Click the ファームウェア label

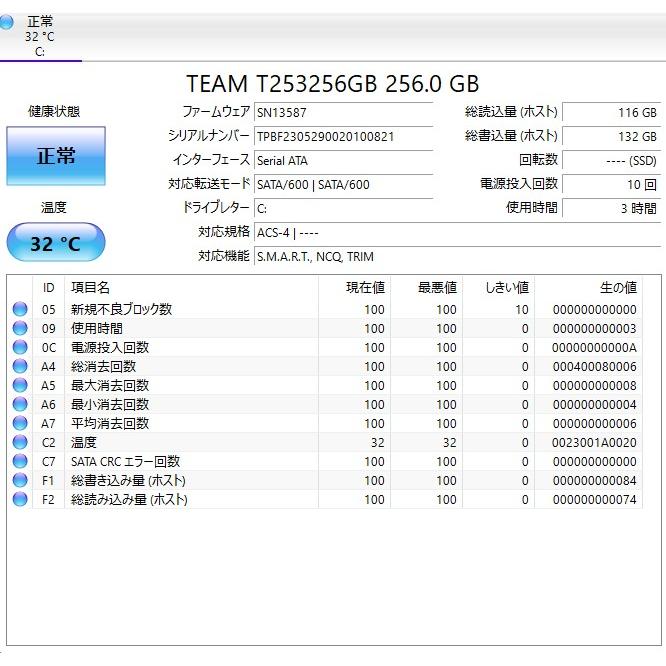coord(216,112)
